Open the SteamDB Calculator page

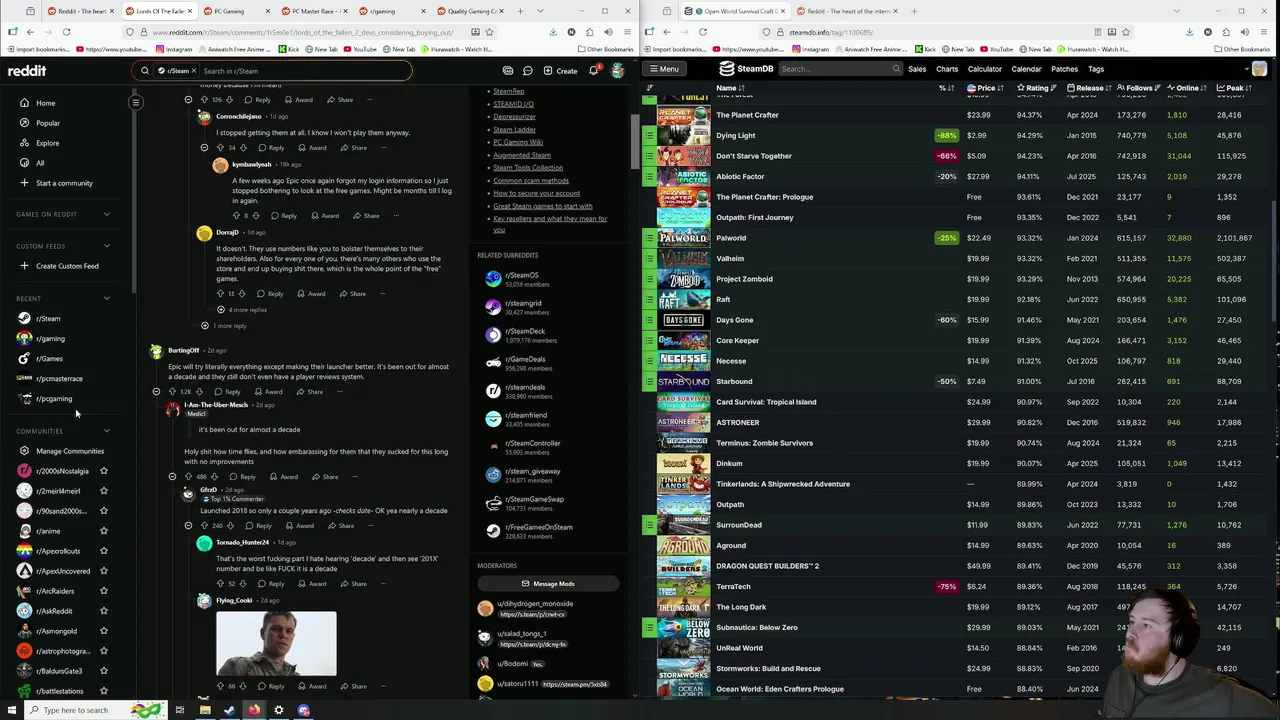[984, 69]
